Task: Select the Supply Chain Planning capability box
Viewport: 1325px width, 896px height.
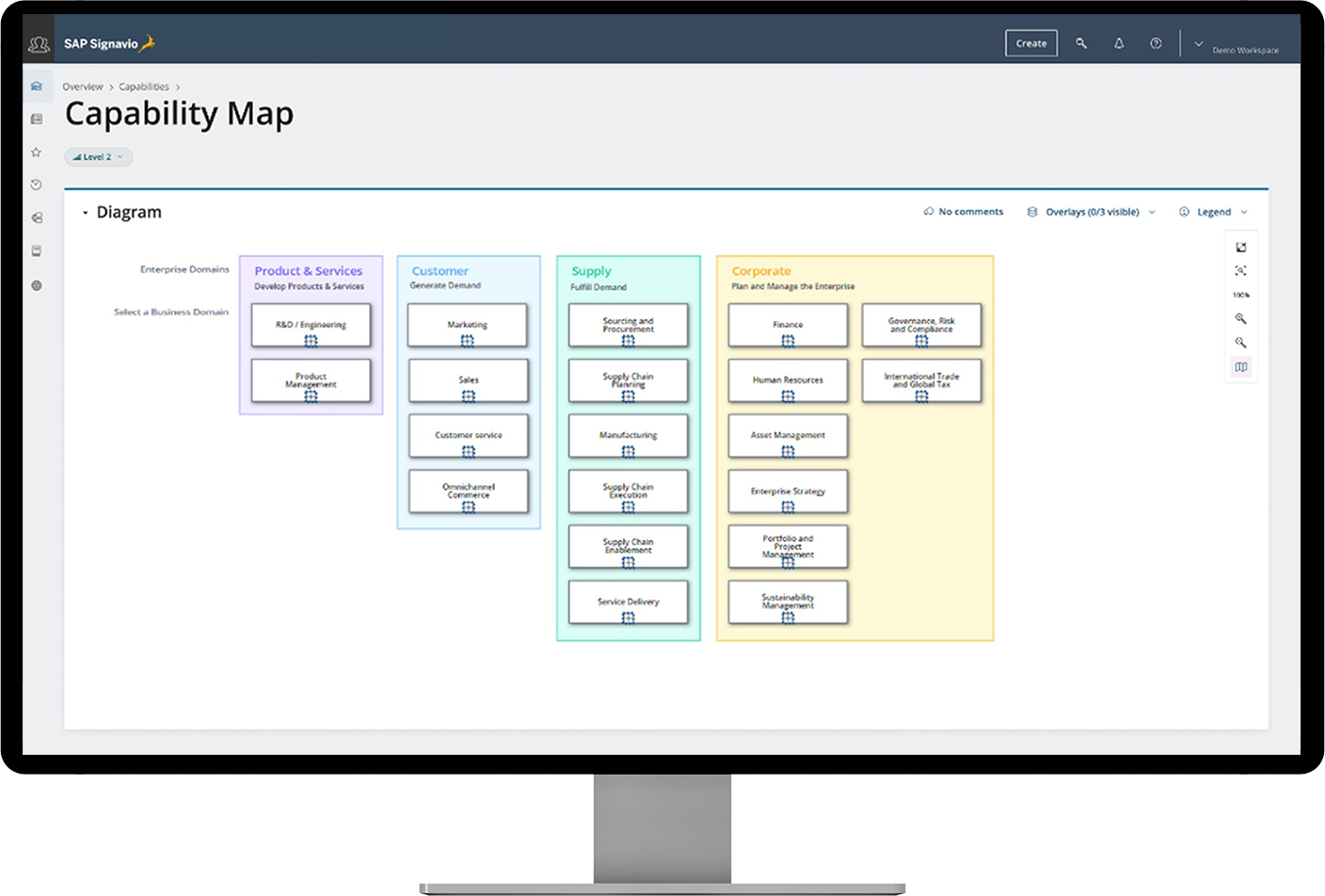Action: (x=628, y=380)
